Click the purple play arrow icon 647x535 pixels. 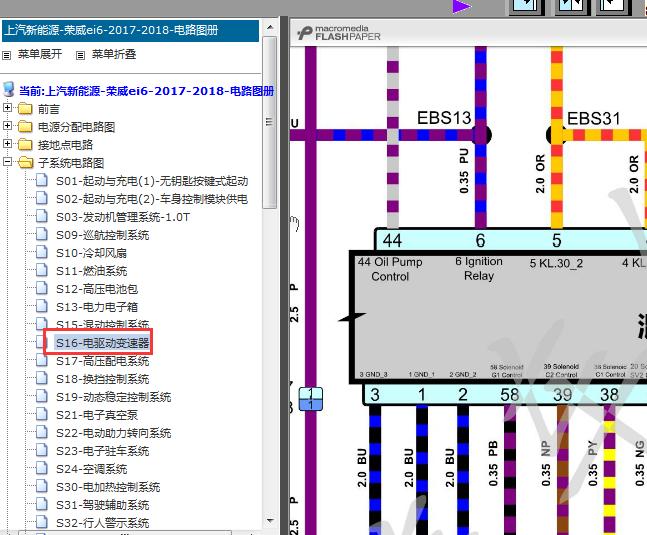[x=462, y=7]
